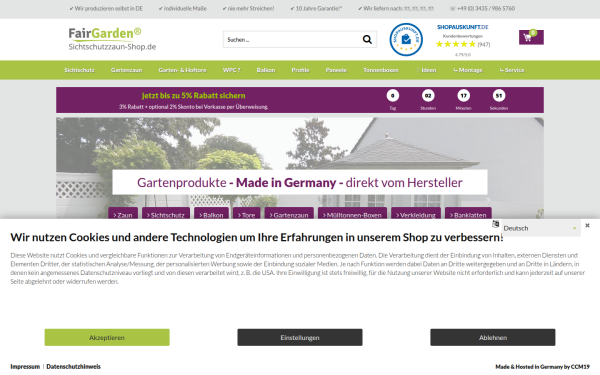Open the Sichtschutz menu
The height and width of the screenshot is (375, 600).
click(x=79, y=70)
